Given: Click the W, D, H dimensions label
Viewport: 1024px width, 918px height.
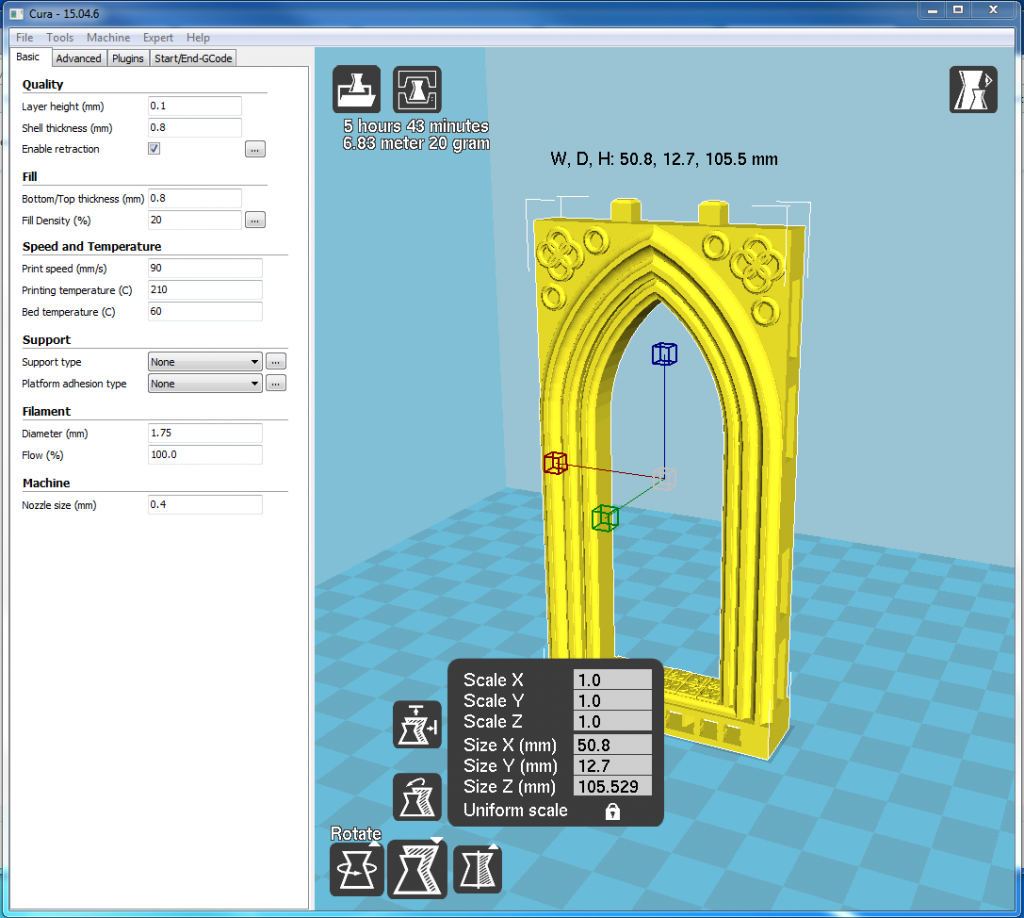Looking at the screenshot, I should click(664, 159).
